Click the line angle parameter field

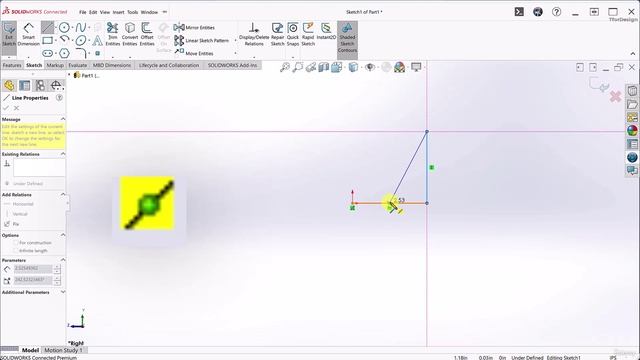point(33,280)
